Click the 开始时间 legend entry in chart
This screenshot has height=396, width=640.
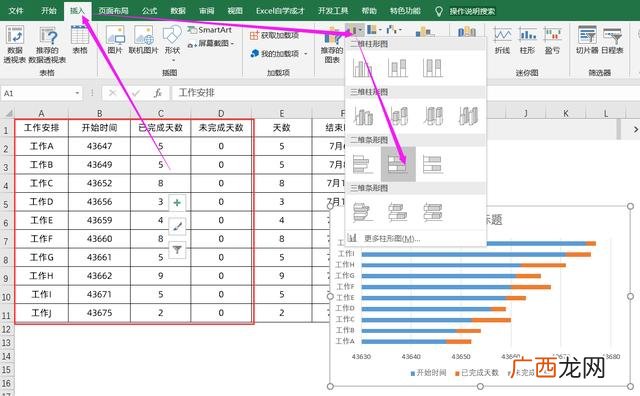coord(428,373)
